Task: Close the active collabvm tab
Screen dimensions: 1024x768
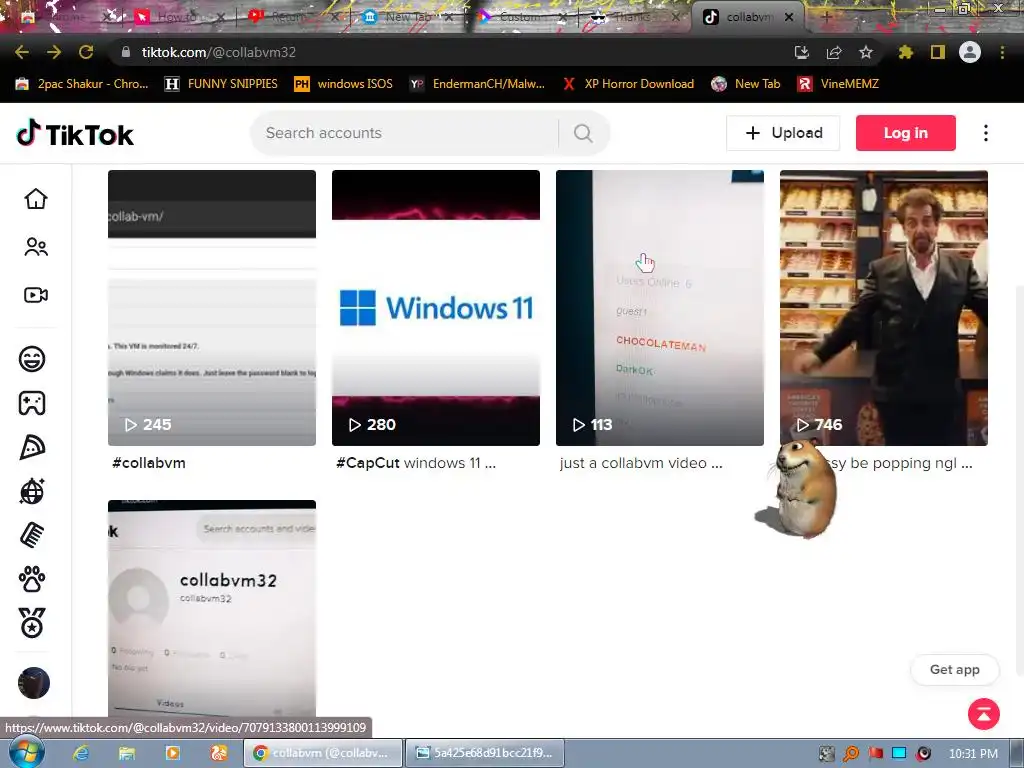Action: pos(789,18)
